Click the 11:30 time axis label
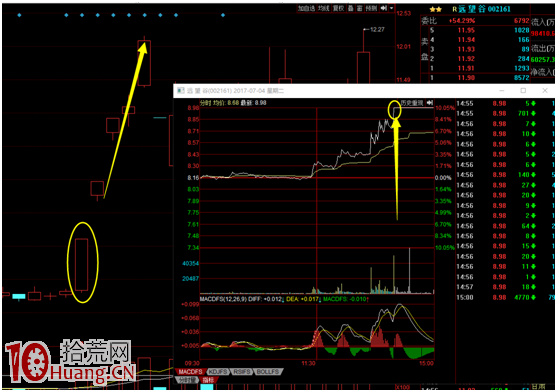Screen dimensions: 557x392 308,363
